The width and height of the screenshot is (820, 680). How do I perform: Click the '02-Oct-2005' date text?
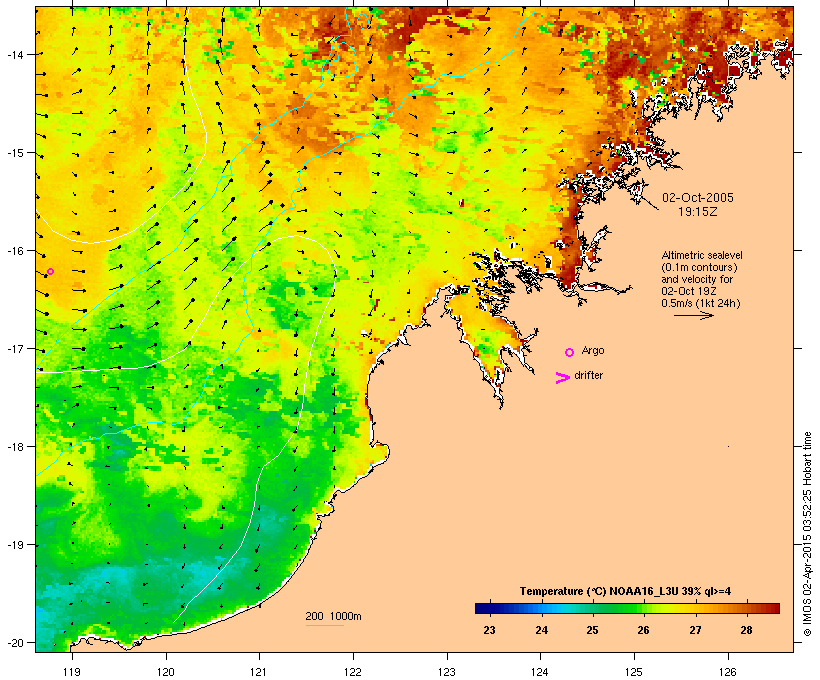698,198
